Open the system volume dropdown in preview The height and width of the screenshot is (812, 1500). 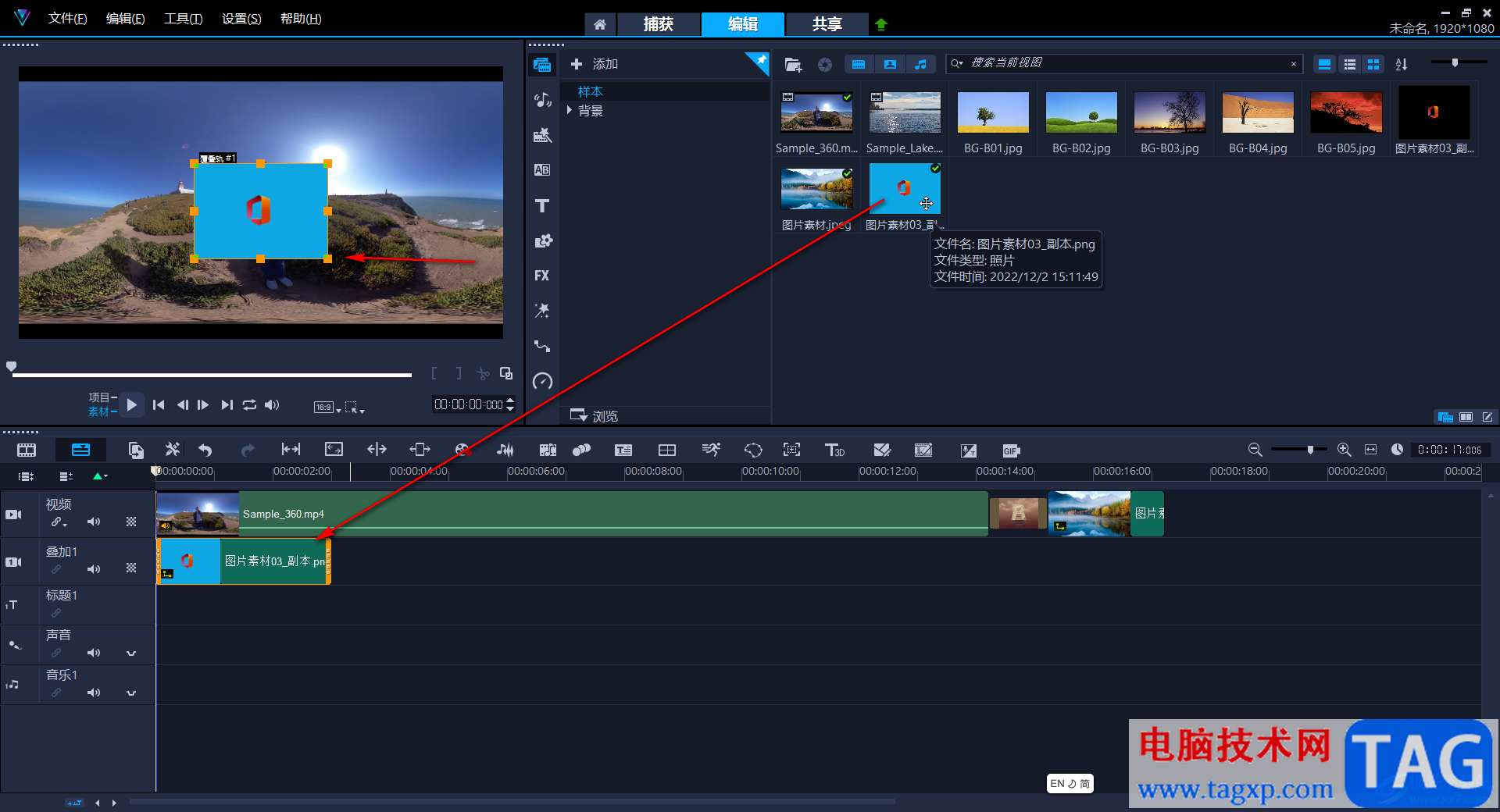(272, 404)
